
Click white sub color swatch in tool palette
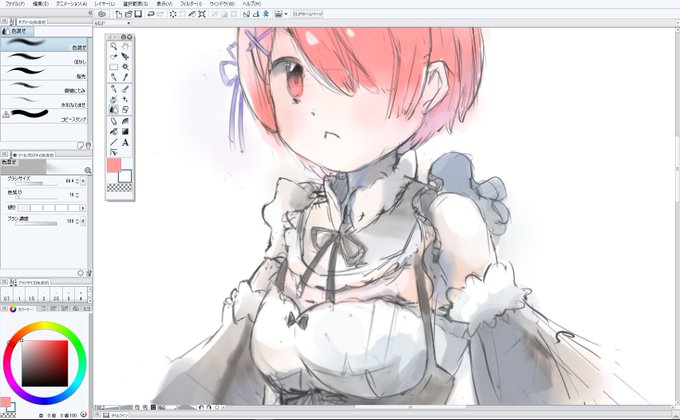pyautogui.click(x=125, y=175)
